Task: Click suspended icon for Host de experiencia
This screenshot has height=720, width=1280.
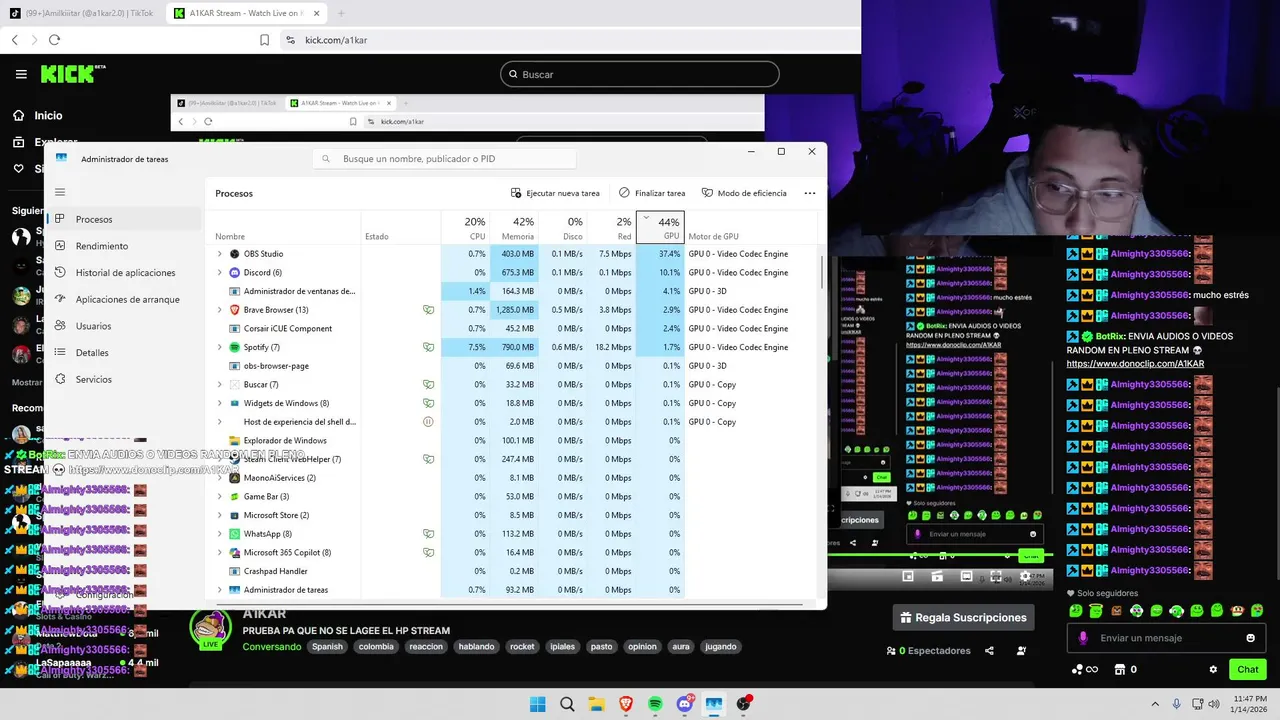Action: (x=428, y=422)
